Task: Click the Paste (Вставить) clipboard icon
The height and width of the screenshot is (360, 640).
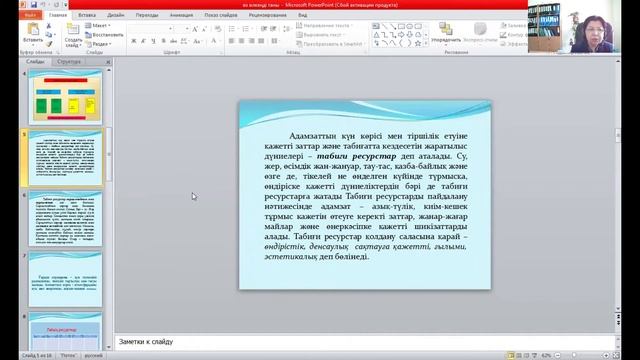Action: tap(33, 30)
